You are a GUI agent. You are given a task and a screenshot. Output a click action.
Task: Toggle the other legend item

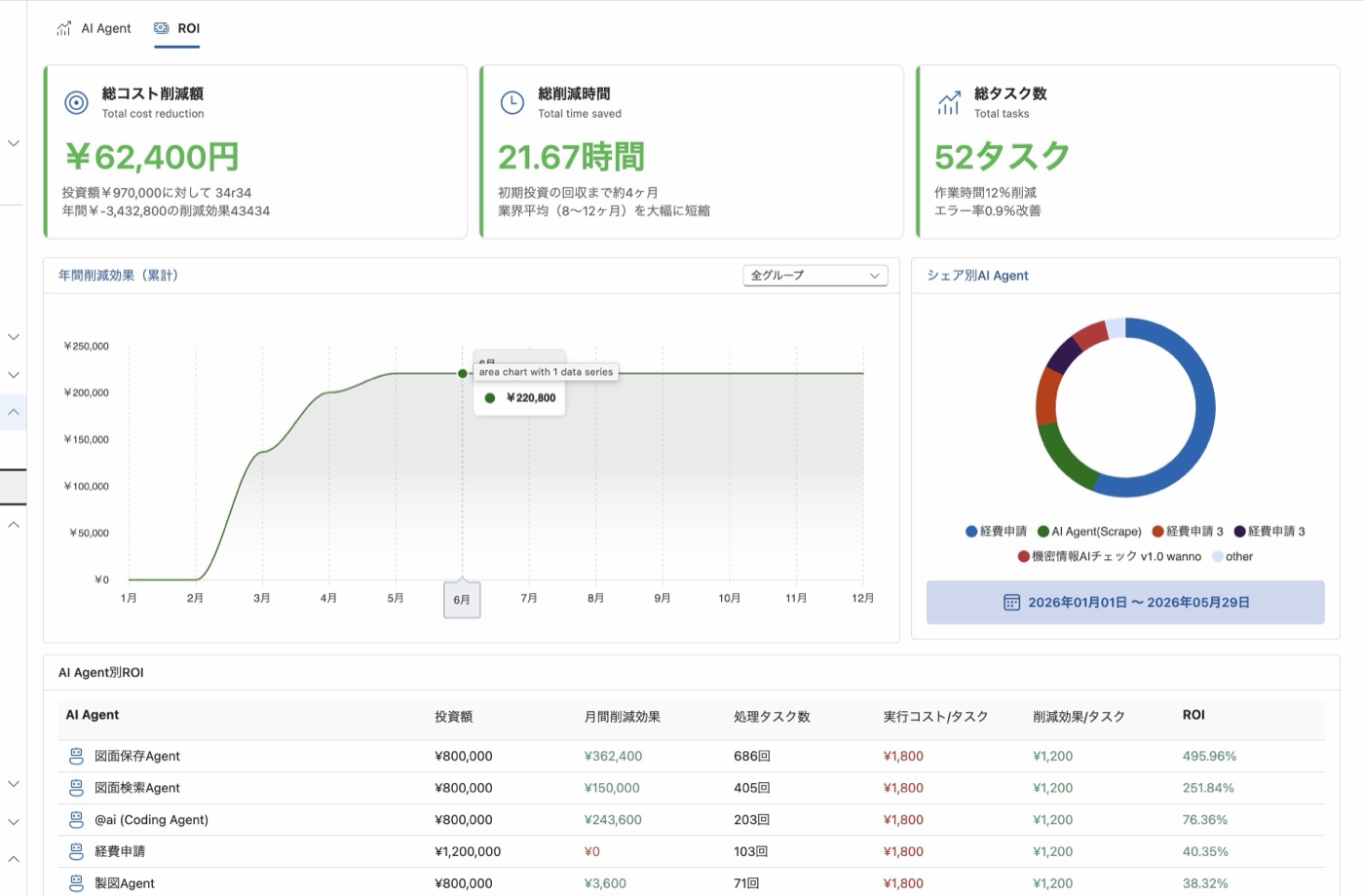point(1232,557)
